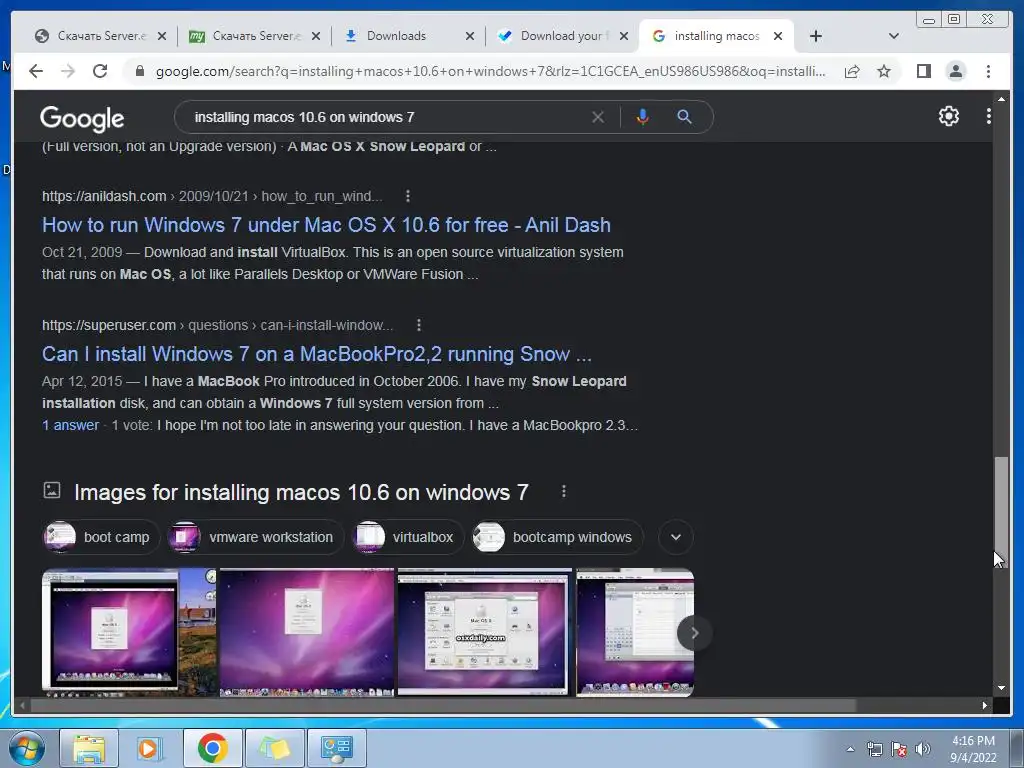Filter images by bootcamp windows

(557, 537)
